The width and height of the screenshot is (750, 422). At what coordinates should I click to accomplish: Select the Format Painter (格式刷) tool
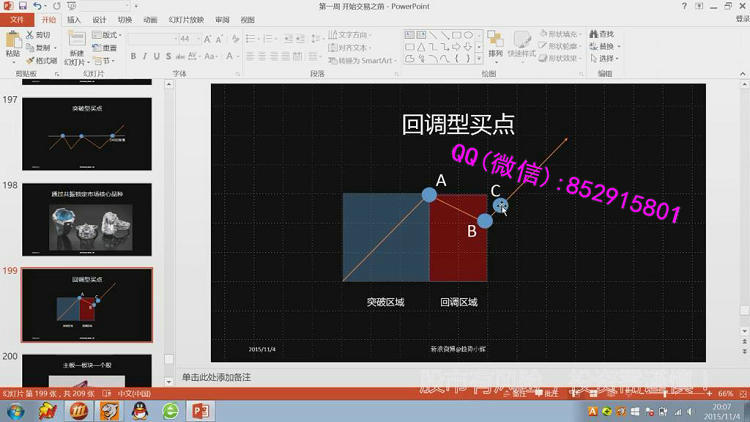coord(41,60)
